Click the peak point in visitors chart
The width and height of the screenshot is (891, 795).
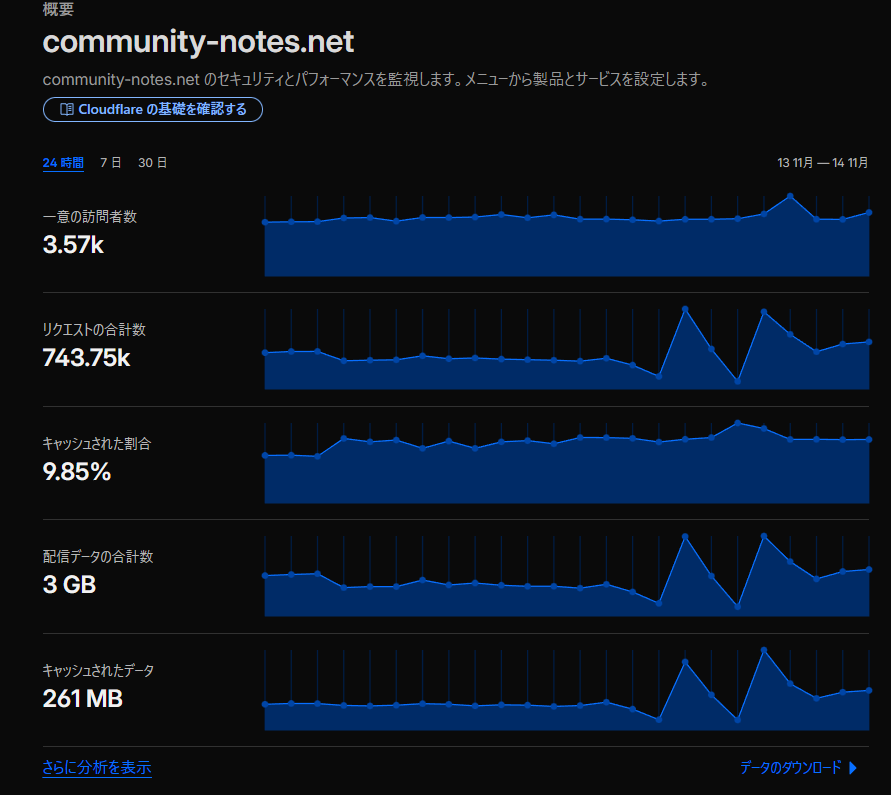[x=790, y=196]
